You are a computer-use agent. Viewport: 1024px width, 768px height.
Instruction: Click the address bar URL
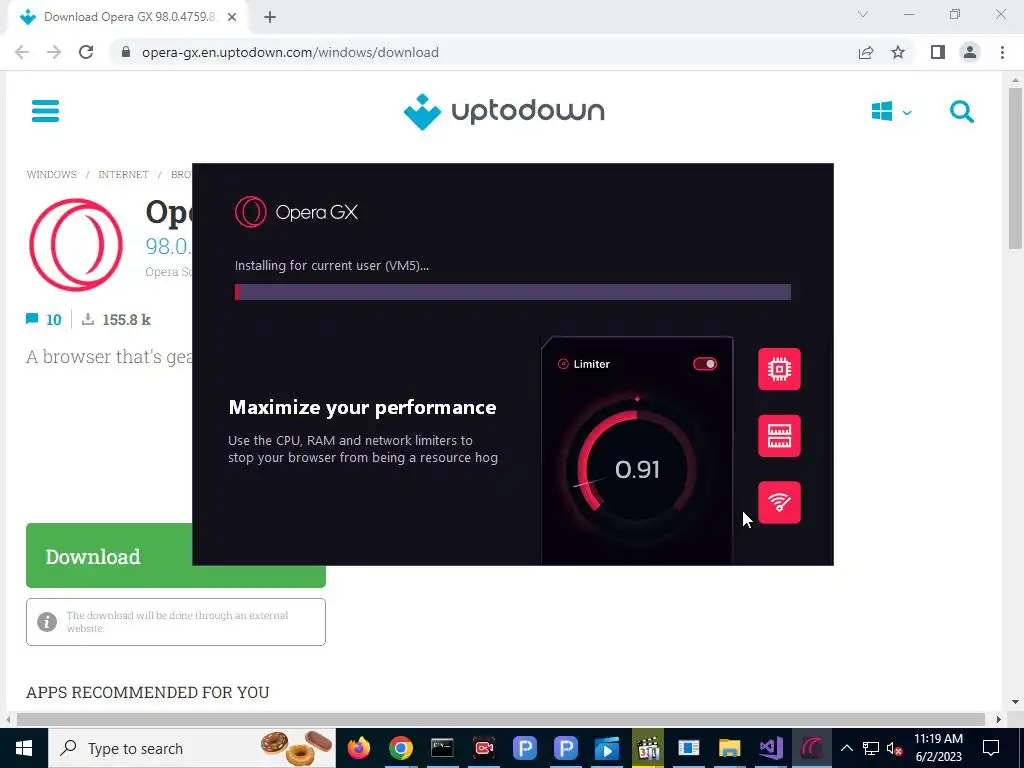coord(290,52)
